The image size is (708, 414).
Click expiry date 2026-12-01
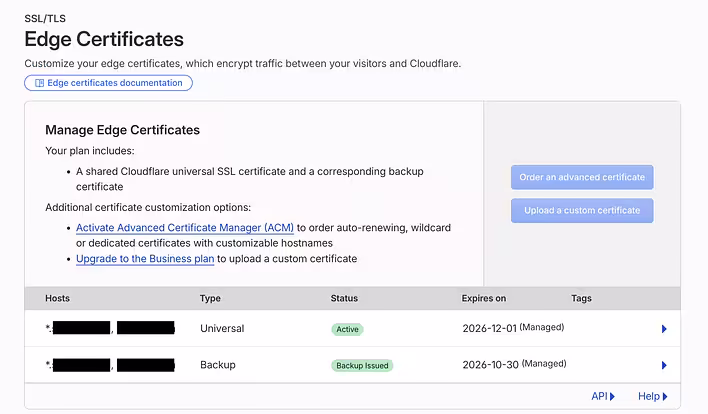489,329
